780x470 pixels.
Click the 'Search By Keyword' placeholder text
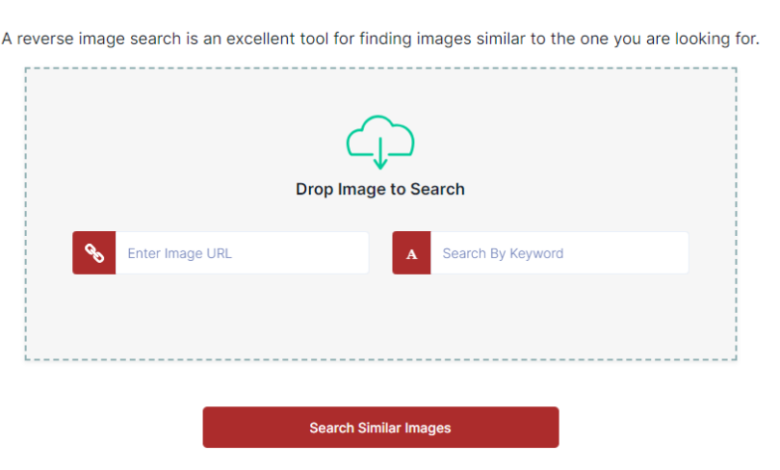503,253
